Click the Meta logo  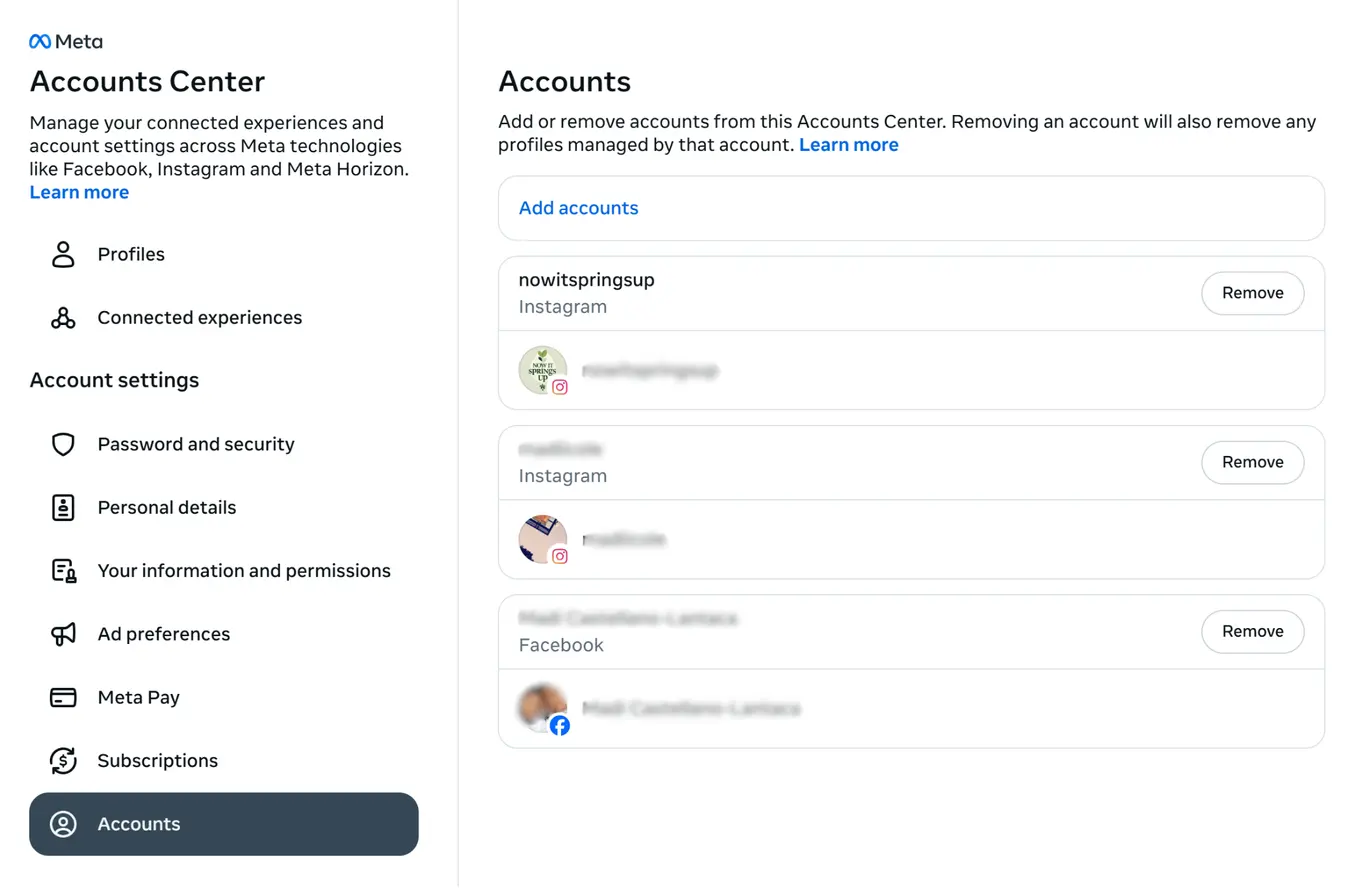(x=66, y=42)
